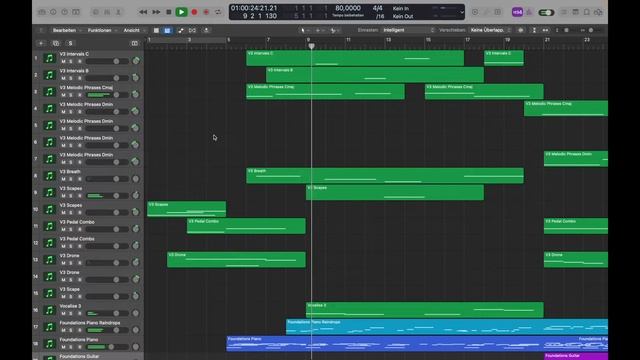
Task: Open the List Editors icon
Action: tap(564, 12)
